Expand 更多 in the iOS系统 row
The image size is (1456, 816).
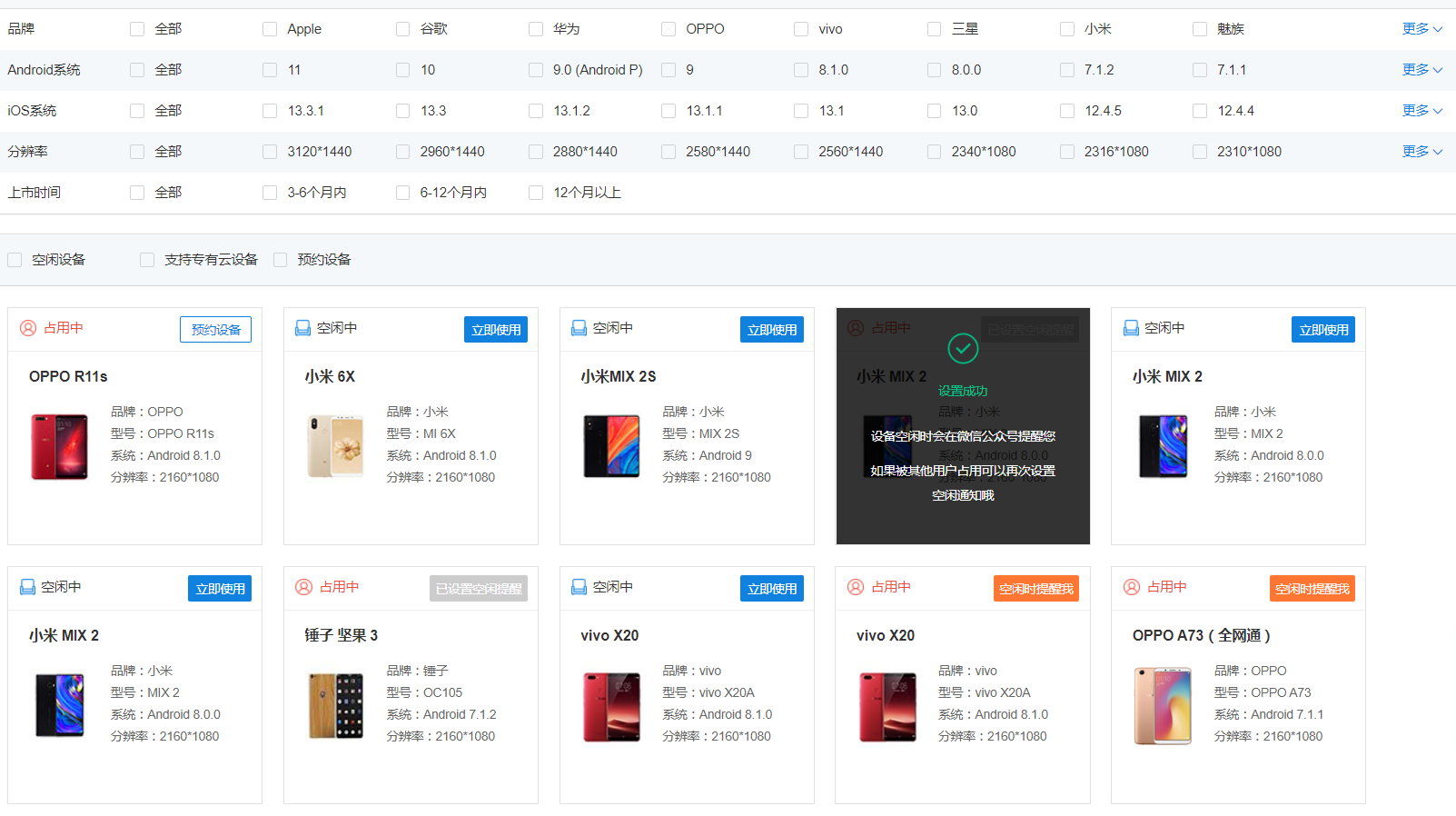[x=1421, y=111]
